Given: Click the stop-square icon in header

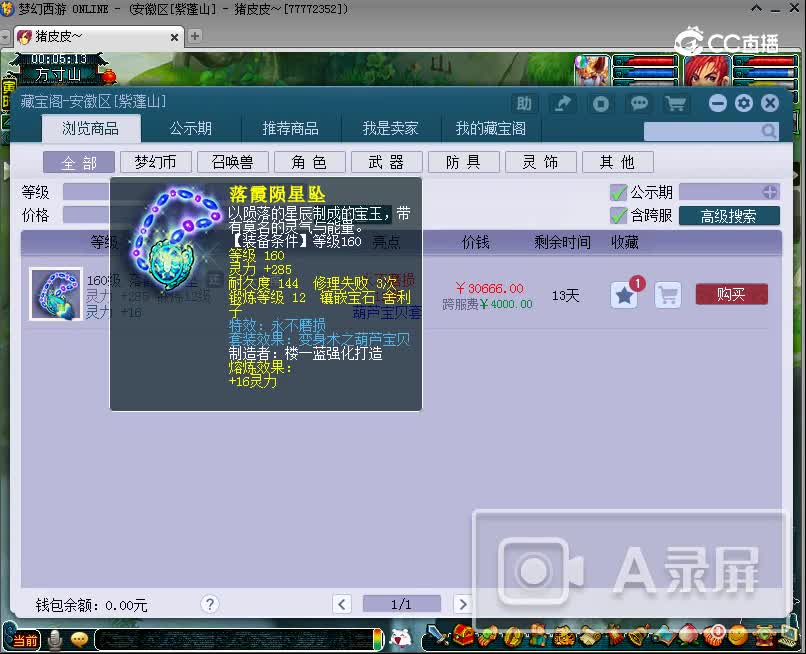Looking at the screenshot, I should [600, 104].
